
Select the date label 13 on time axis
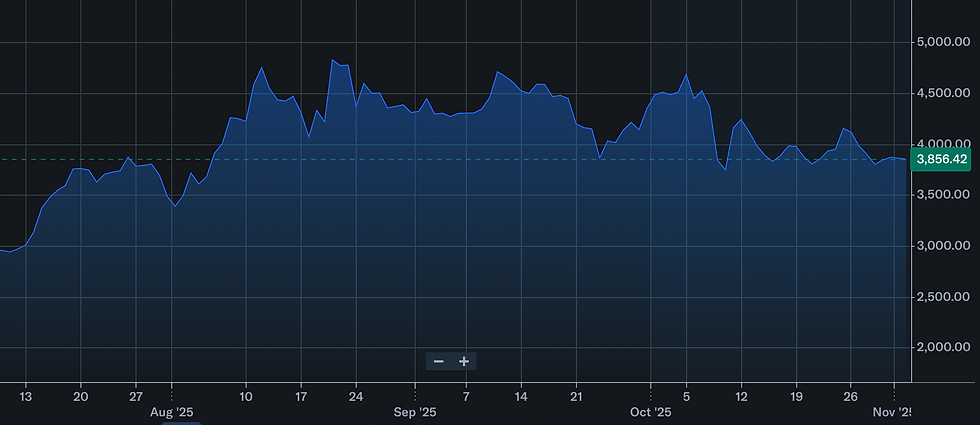coord(26,396)
